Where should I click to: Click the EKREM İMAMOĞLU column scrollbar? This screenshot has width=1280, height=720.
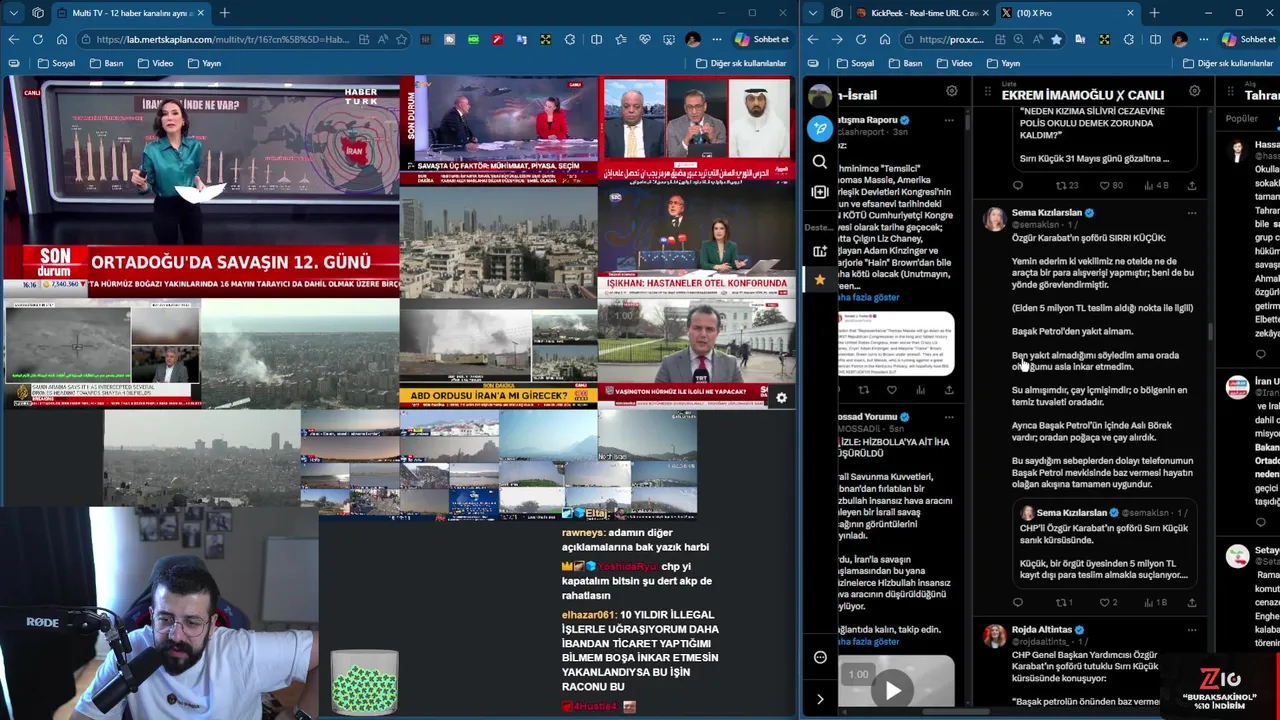tap(1210, 331)
